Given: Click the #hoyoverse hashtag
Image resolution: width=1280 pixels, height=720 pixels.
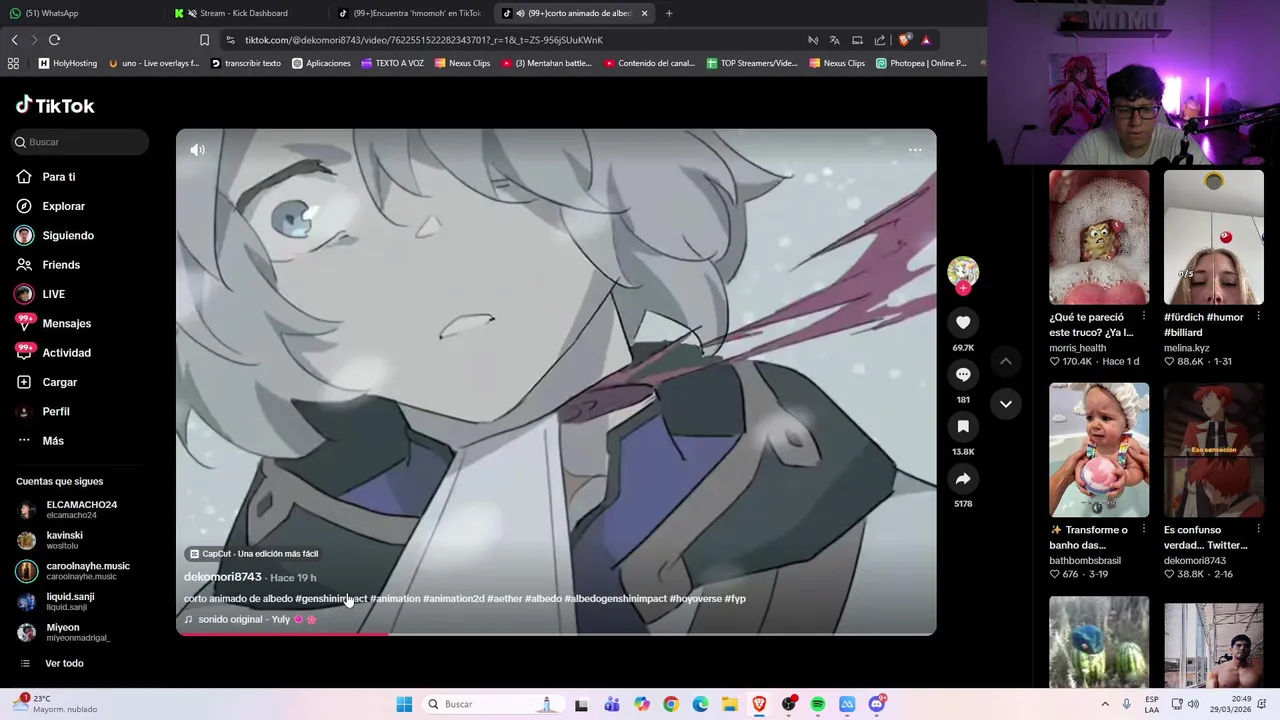Looking at the screenshot, I should coord(695,599).
